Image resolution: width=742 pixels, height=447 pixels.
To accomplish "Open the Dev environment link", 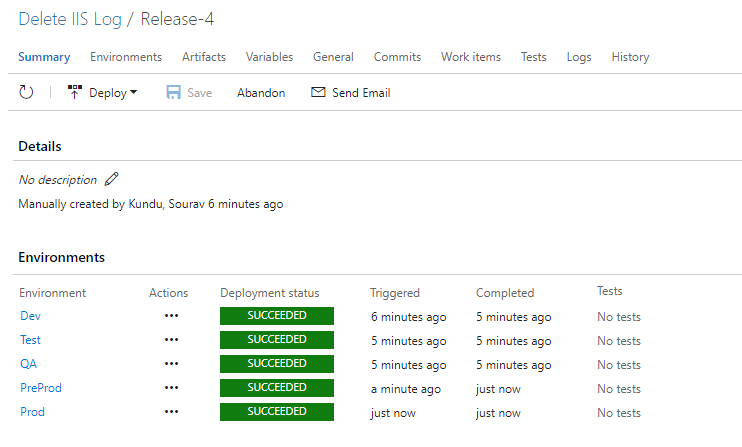I will 30,316.
